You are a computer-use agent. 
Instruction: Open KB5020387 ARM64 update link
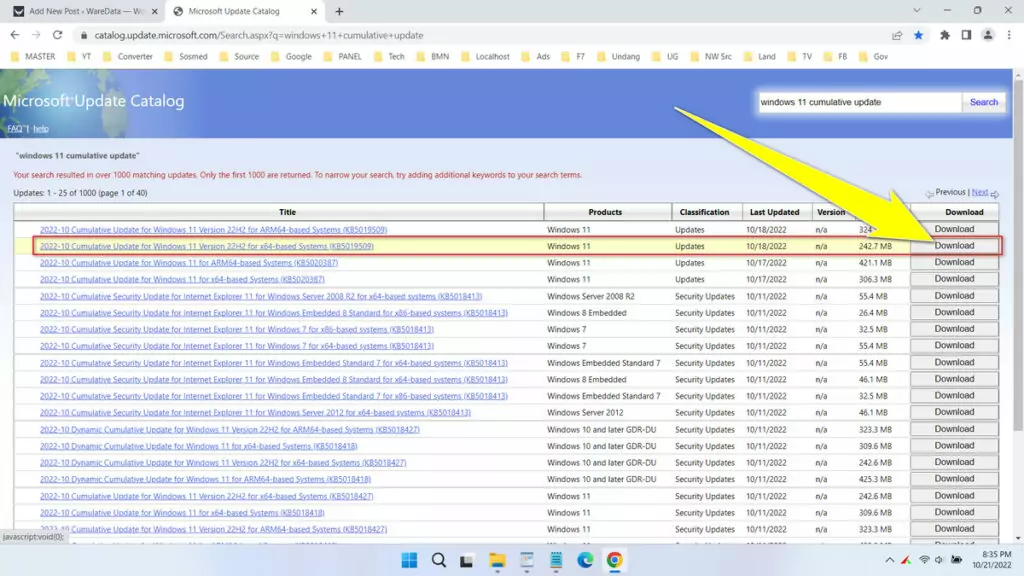tap(189, 263)
